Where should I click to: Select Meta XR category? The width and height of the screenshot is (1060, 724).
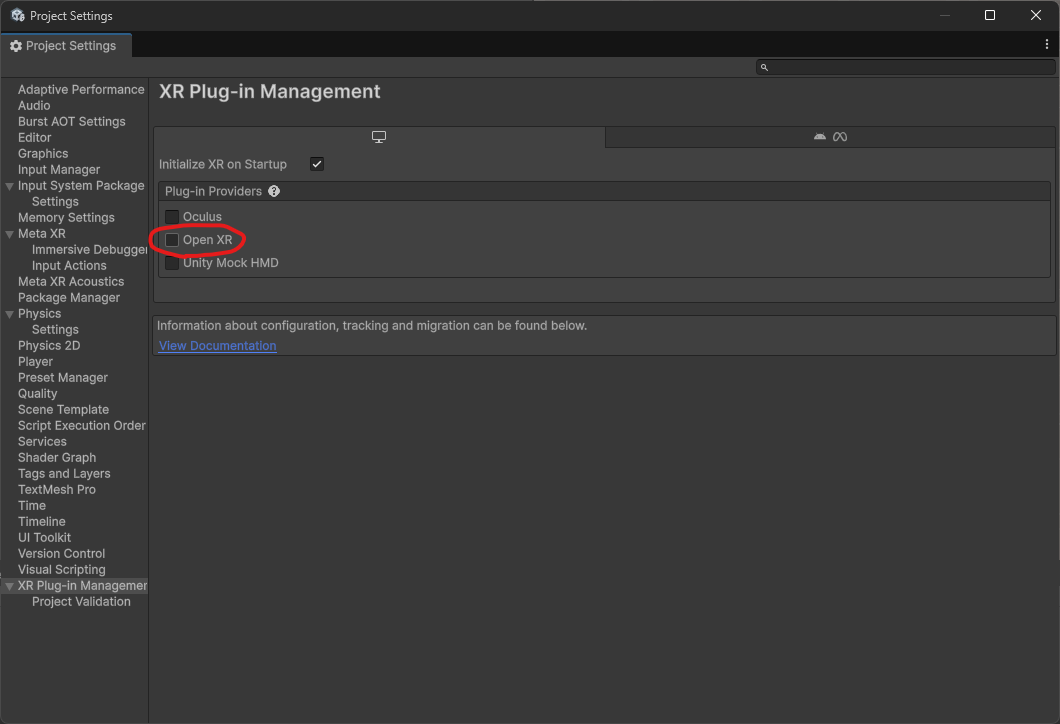click(x=42, y=233)
